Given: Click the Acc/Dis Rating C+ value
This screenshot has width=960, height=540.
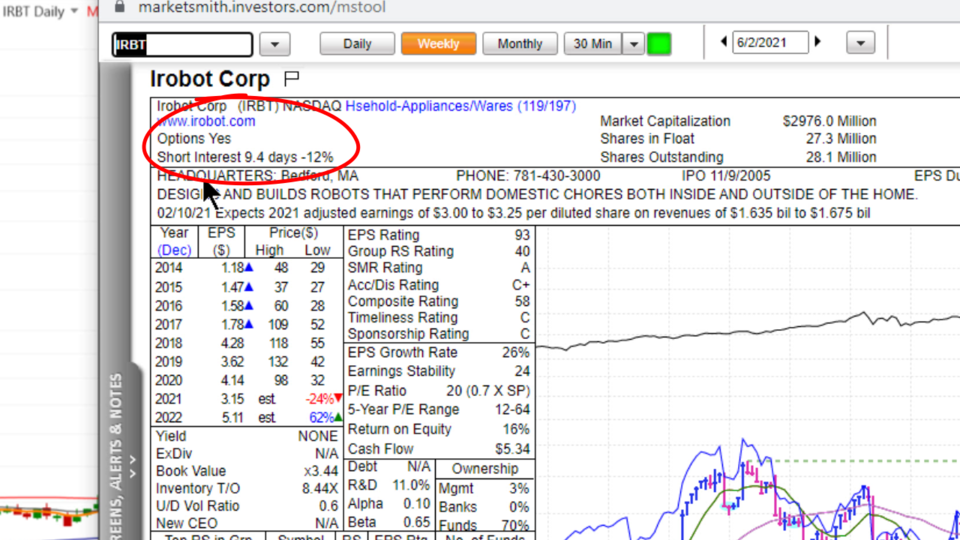Looking at the screenshot, I should click(x=521, y=285).
